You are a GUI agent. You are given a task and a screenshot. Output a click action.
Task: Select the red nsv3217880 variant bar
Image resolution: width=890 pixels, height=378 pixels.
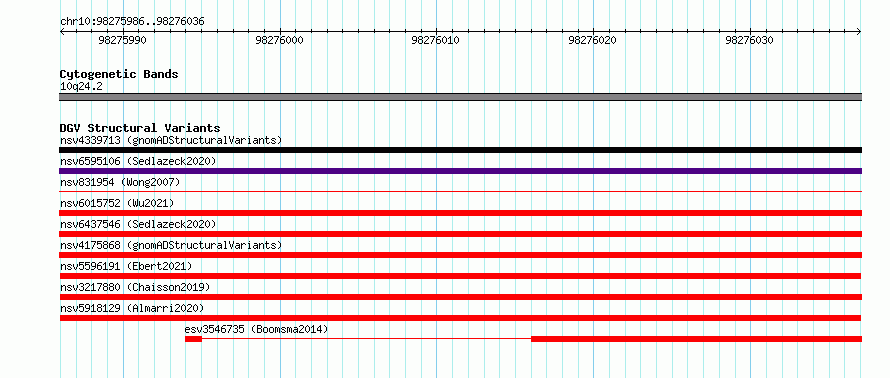460,297
